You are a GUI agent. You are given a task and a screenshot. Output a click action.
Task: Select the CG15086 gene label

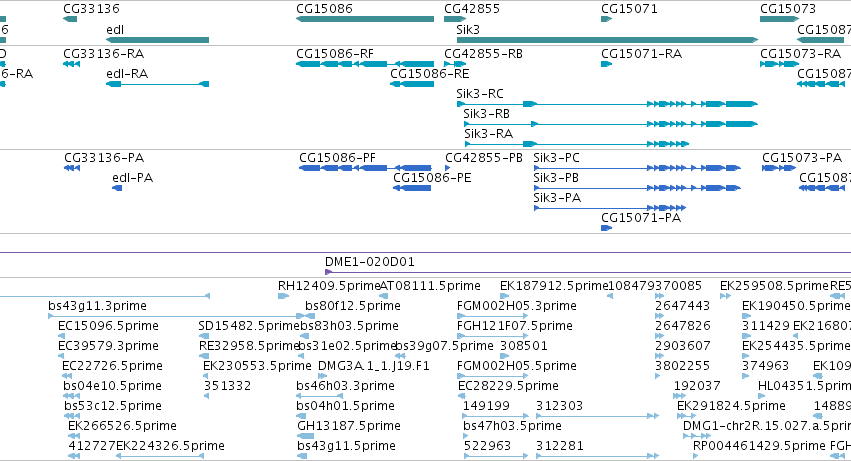(324, 9)
